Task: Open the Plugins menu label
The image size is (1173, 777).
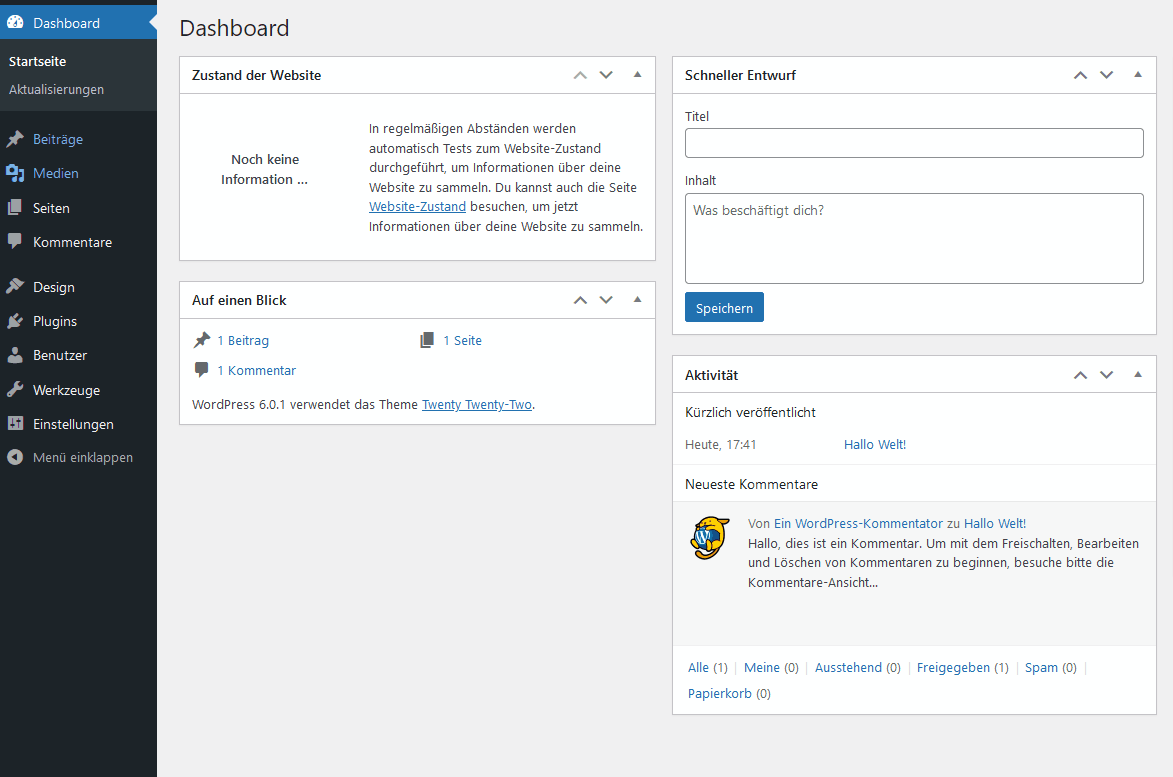Action: (55, 322)
